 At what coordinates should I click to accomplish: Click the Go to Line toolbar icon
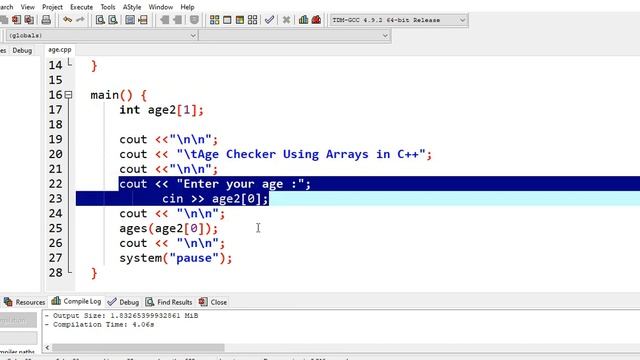point(143,20)
